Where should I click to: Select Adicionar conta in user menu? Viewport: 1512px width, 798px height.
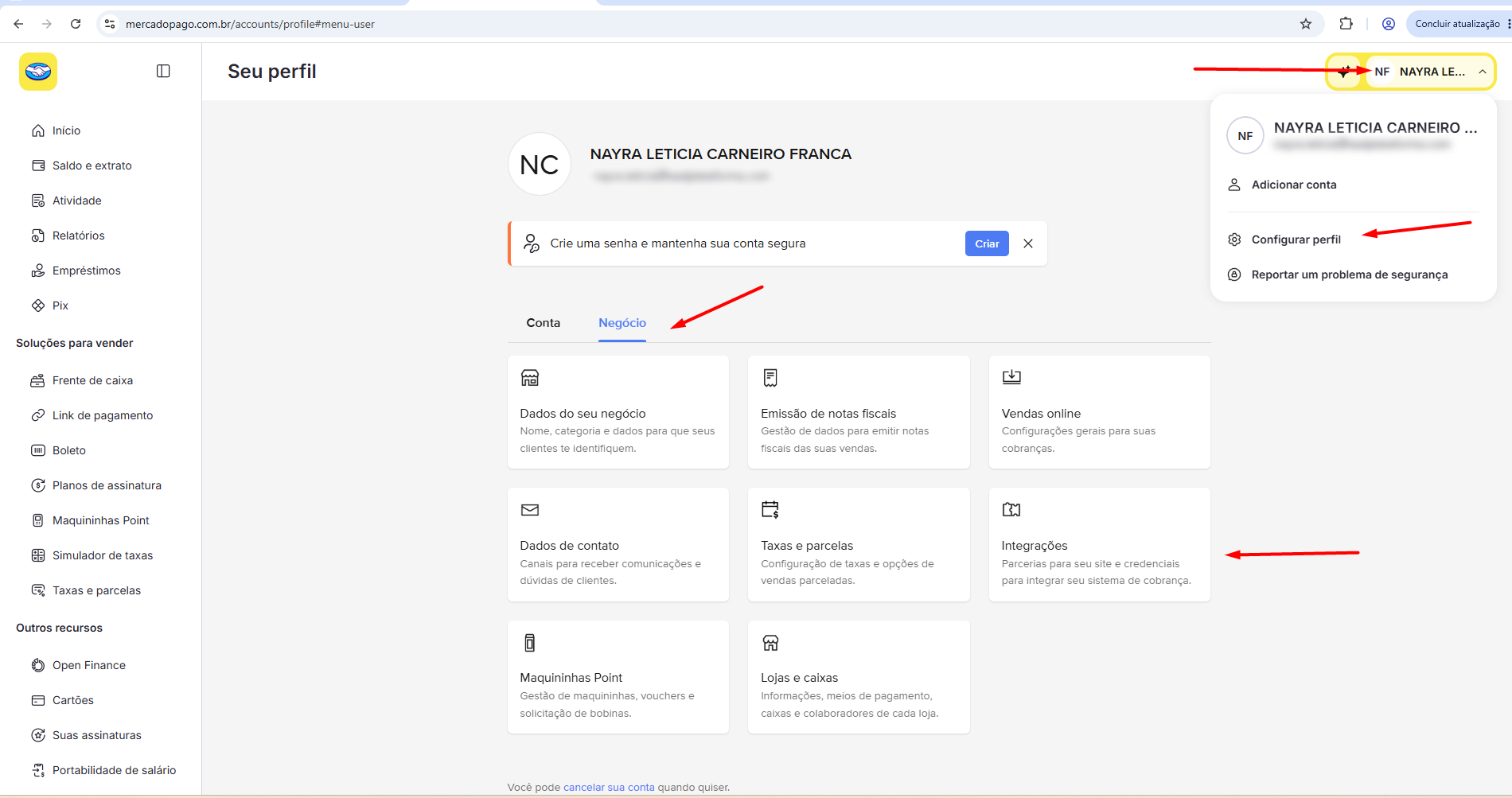coord(1294,185)
